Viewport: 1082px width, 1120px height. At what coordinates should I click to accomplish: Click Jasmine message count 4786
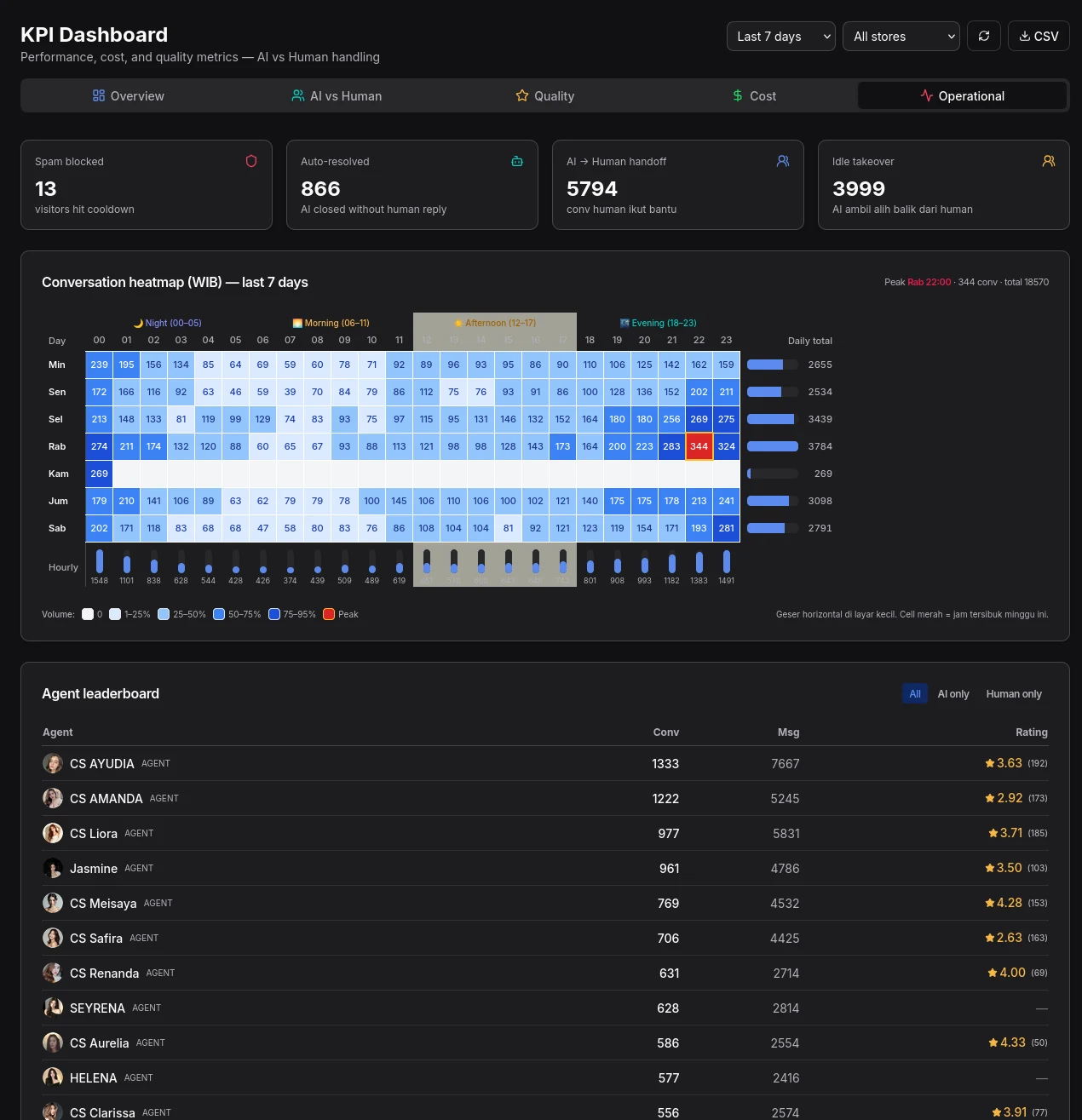click(x=785, y=869)
